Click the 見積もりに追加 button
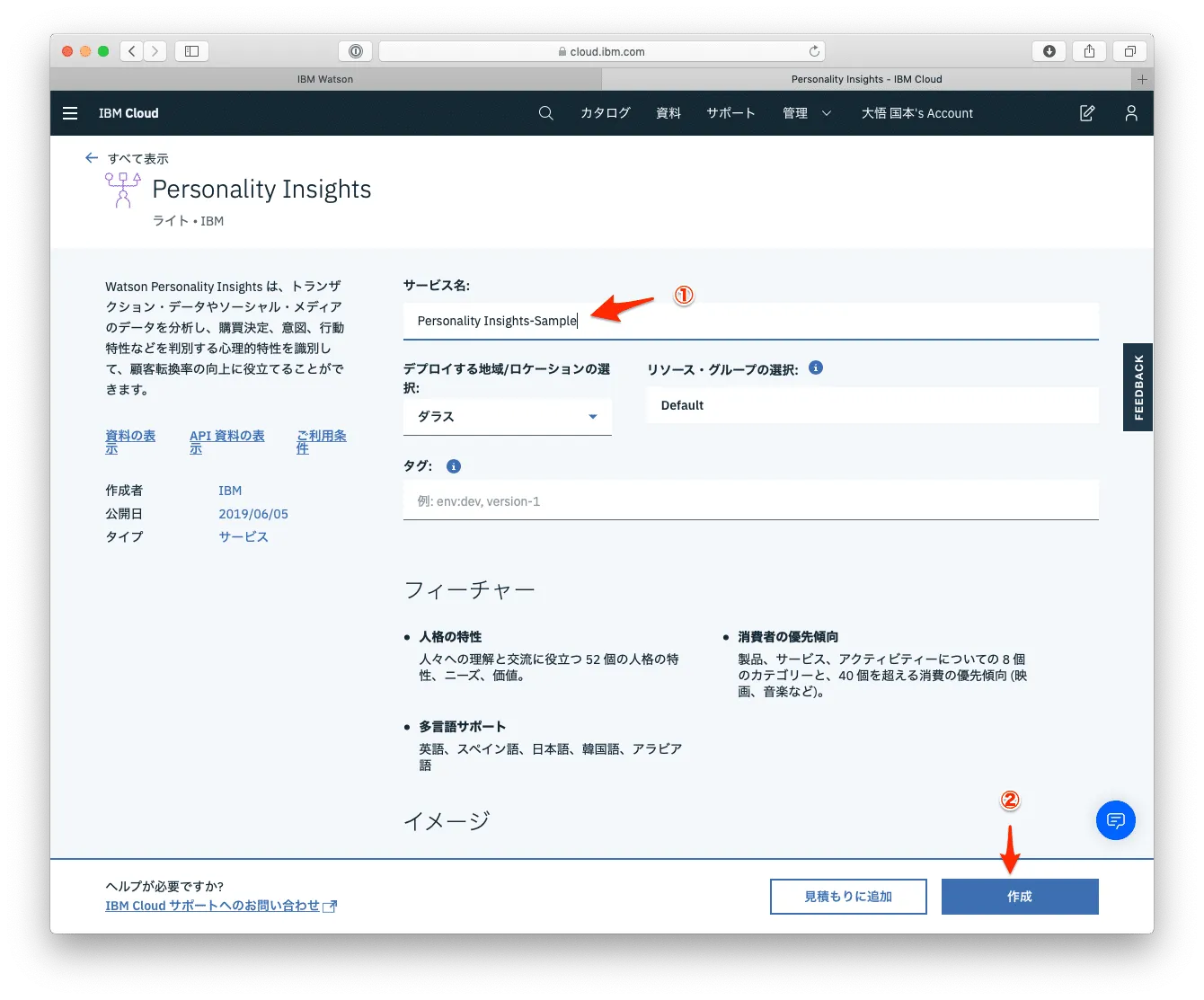 pyautogui.click(x=848, y=897)
